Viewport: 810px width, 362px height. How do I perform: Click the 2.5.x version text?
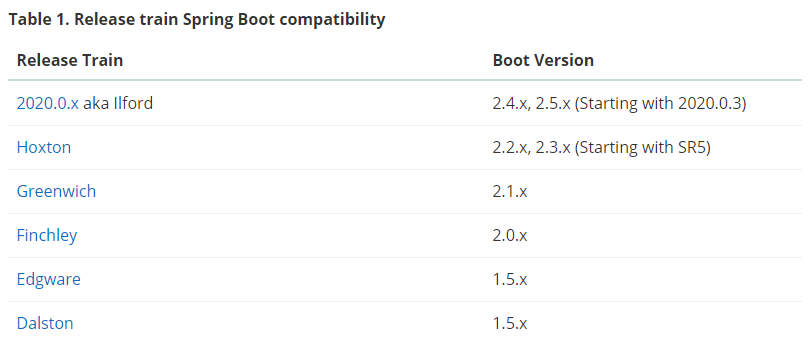pos(553,103)
